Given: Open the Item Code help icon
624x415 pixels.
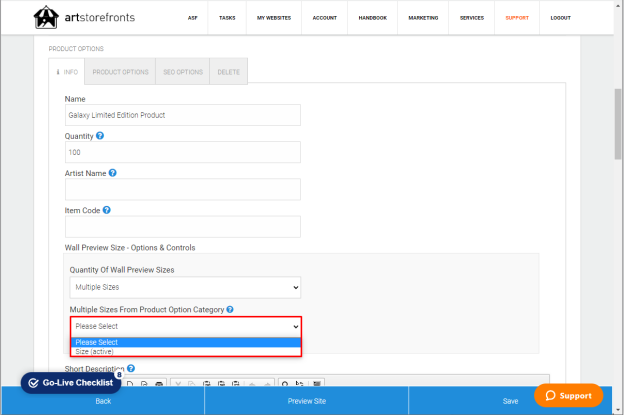Looking at the screenshot, I should (x=107, y=210).
